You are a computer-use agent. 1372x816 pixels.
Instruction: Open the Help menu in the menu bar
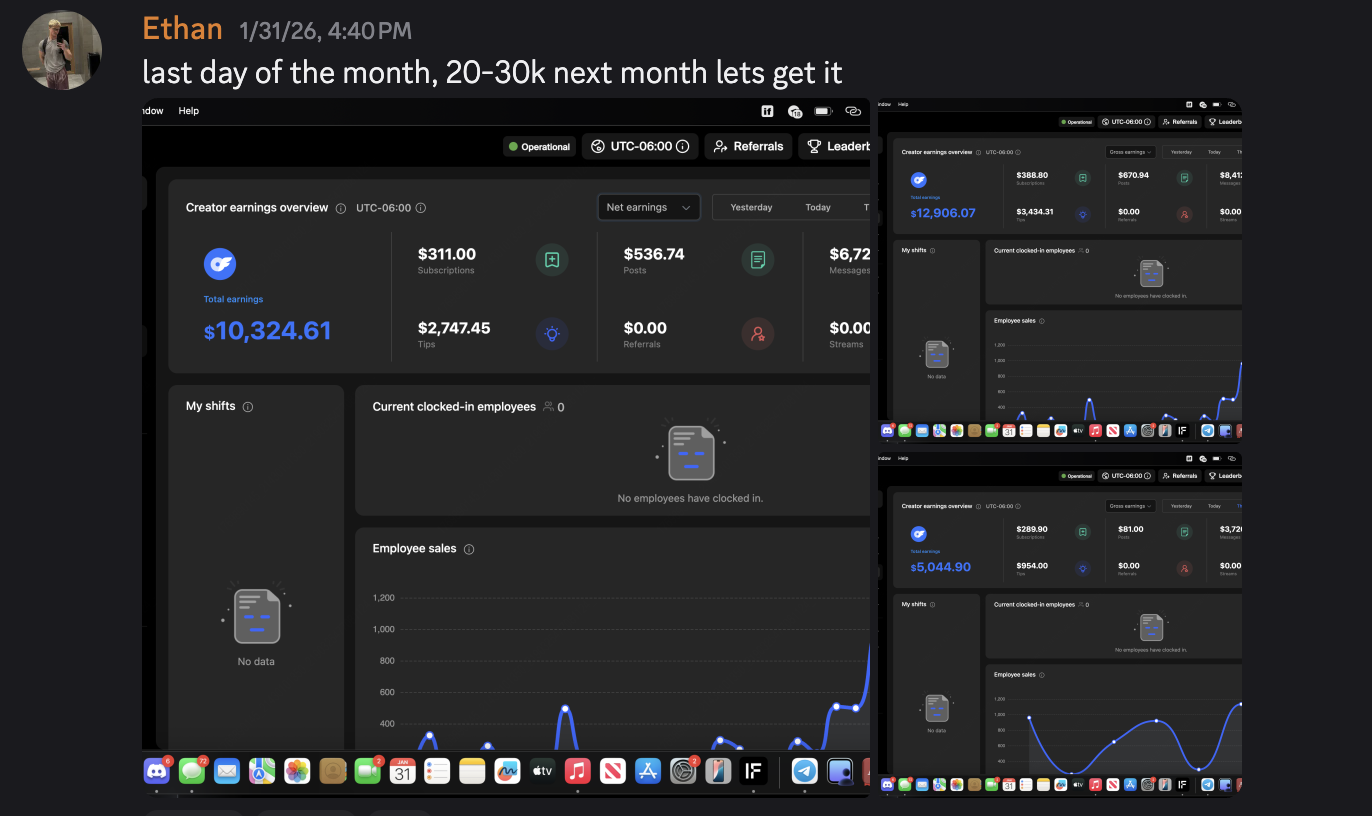tap(189, 111)
